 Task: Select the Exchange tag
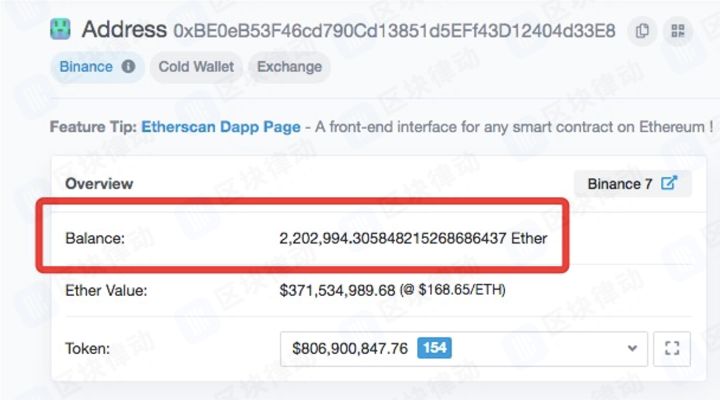point(289,67)
